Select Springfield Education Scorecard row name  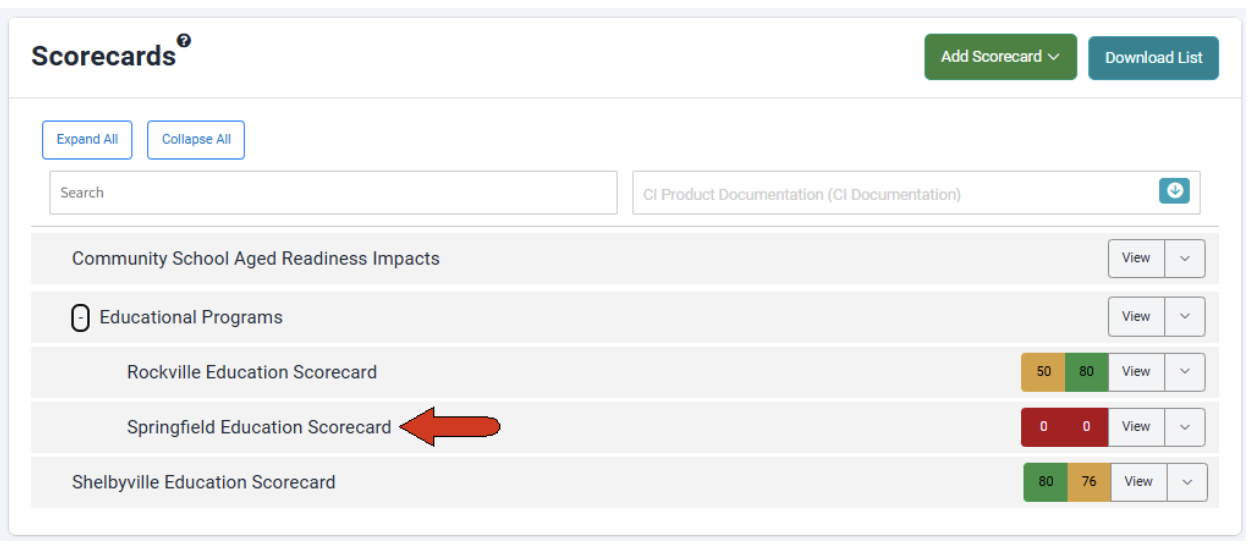(259, 428)
